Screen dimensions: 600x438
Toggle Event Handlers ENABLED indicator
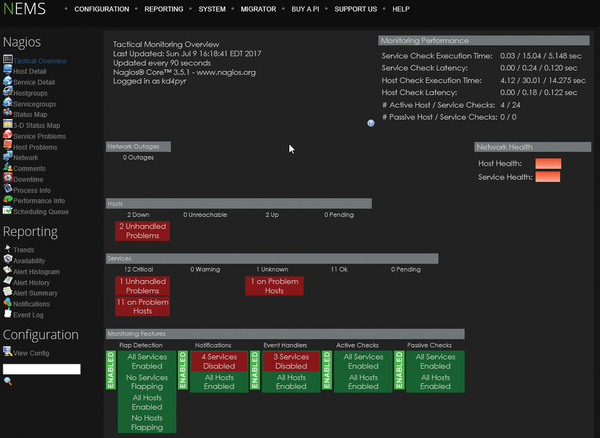pyautogui.click(x=255, y=369)
